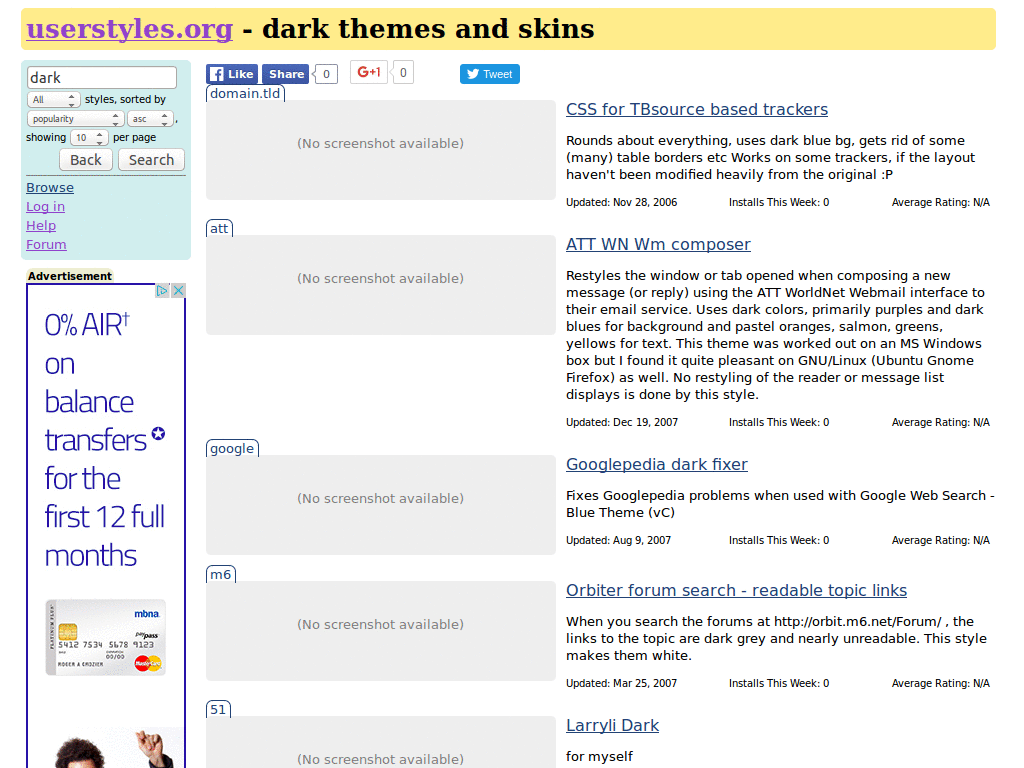Viewport: 1024px width, 768px height.
Task: Open 'ATT WN Wm composer' style
Action: tap(658, 244)
